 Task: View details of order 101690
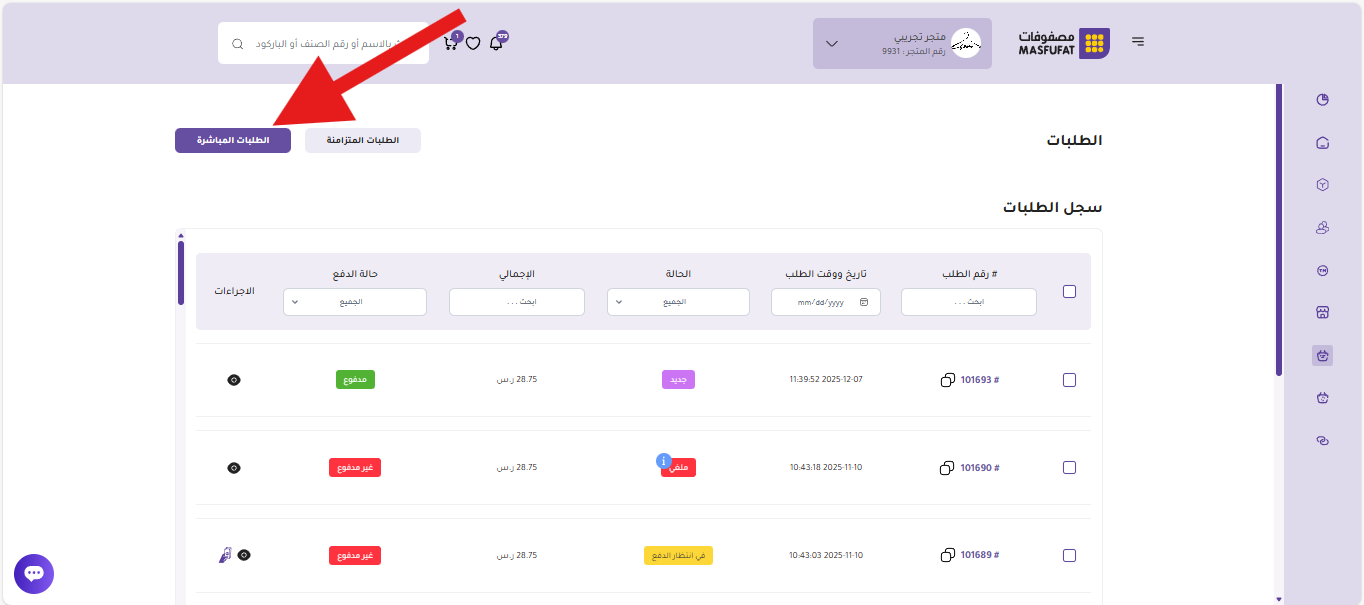[x=234, y=468]
